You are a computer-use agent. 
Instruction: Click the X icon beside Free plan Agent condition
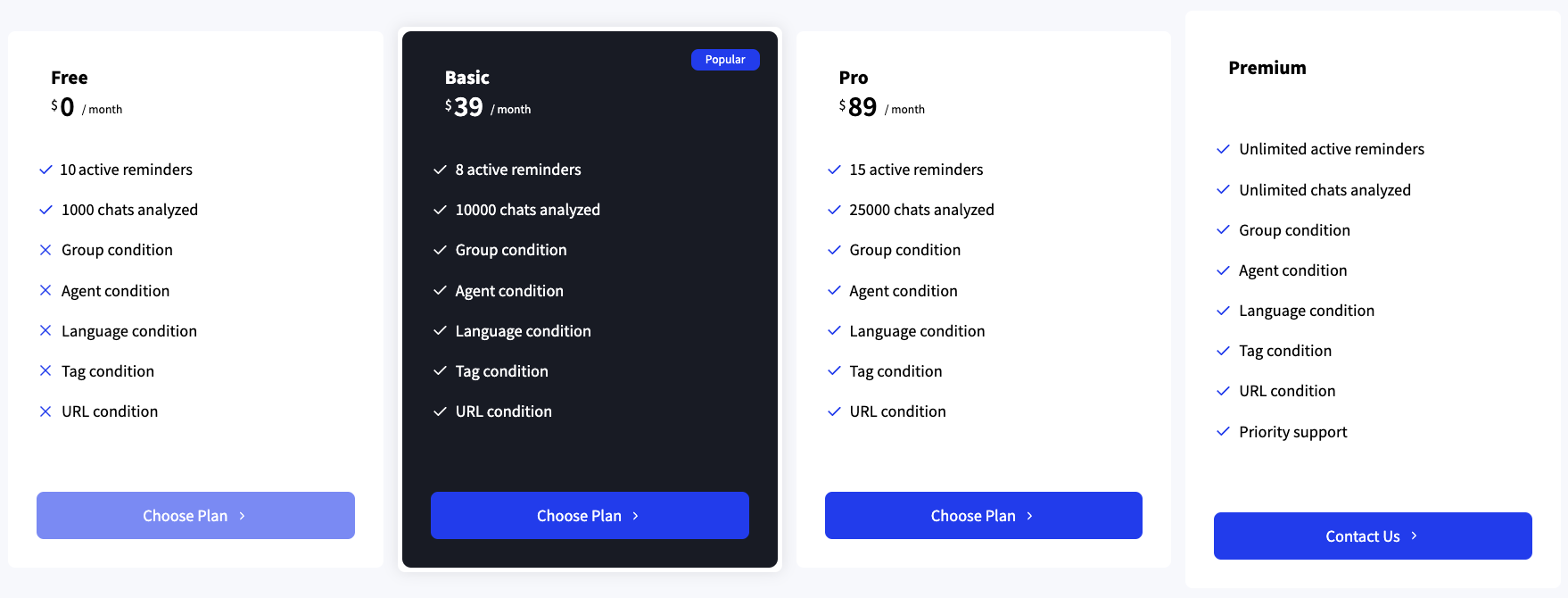click(x=45, y=290)
